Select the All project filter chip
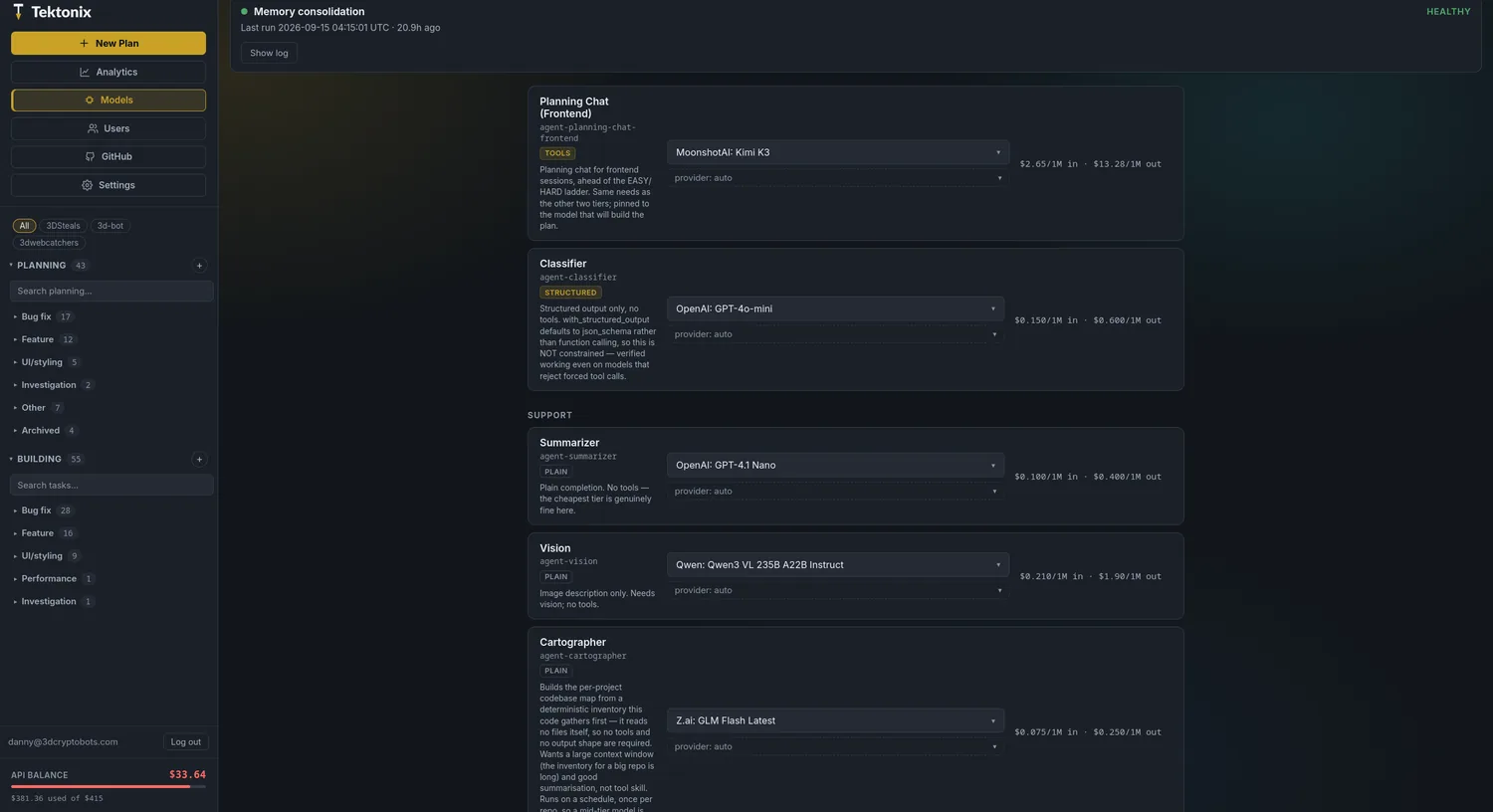Viewport: 1493px width, 812px height. pyautogui.click(x=24, y=226)
